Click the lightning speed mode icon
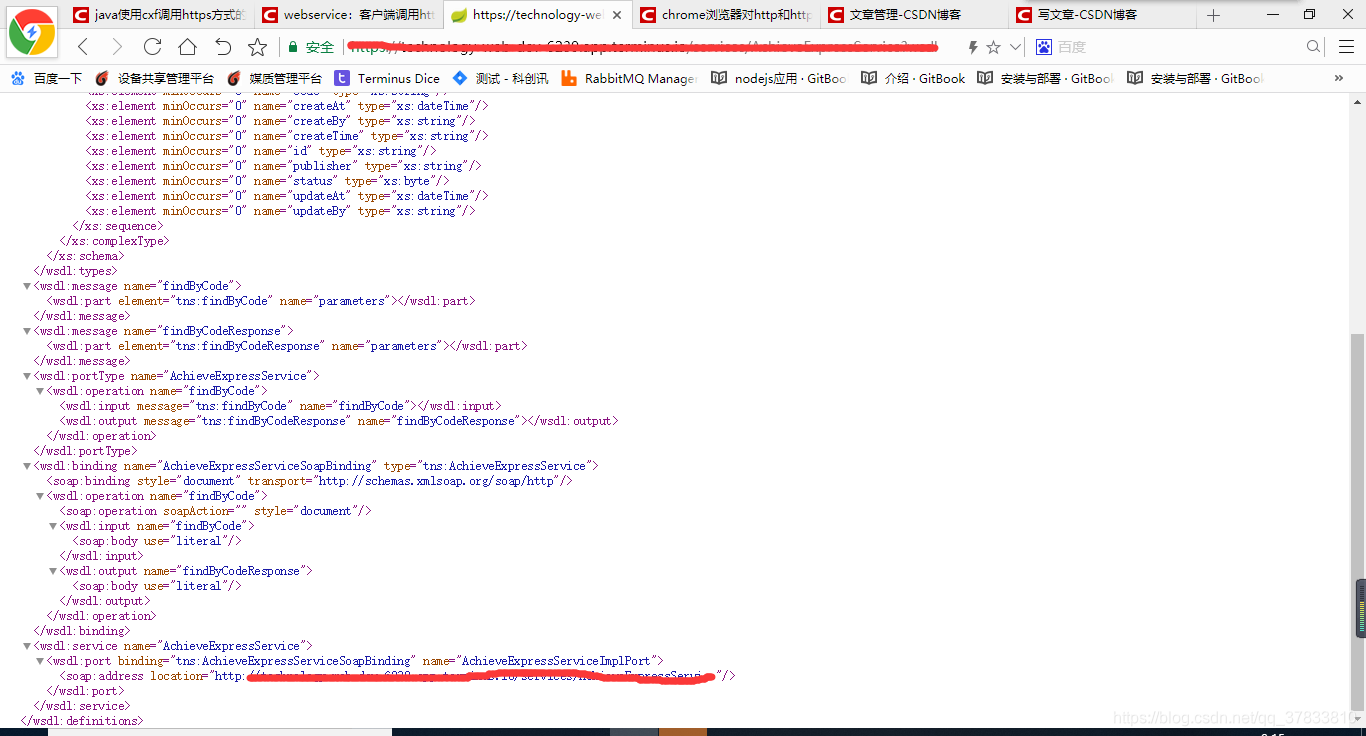This screenshot has height=736, width=1366. pyautogui.click(x=973, y=47)
